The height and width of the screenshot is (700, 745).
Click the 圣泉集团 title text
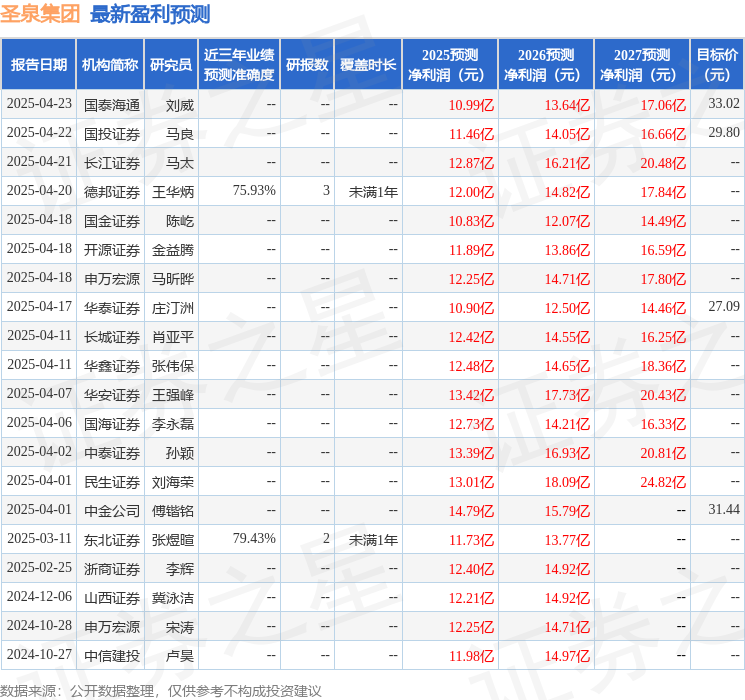pyautogui.click(x=40, y=13)
